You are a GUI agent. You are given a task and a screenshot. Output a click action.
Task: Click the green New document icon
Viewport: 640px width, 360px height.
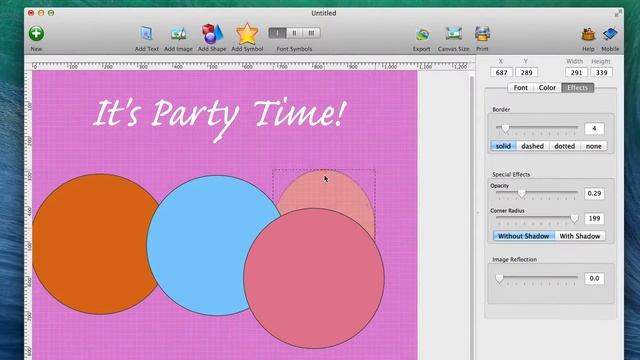36,33
